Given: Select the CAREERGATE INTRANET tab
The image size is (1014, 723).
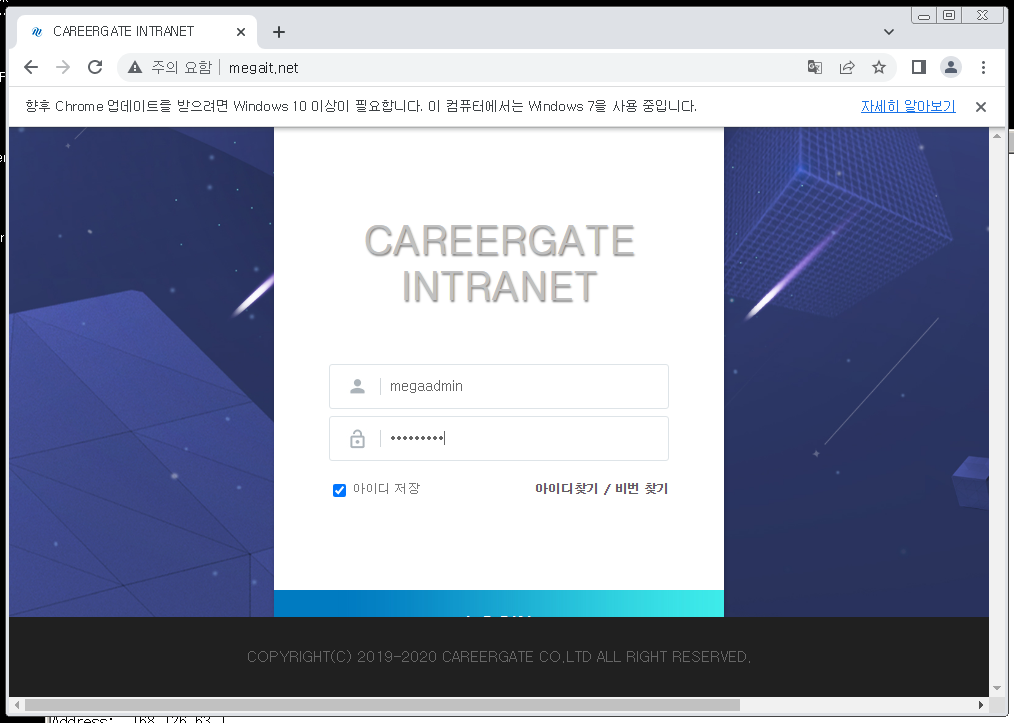Looking at the screenshot, I should pyautogui.click(x=136, y=32).
